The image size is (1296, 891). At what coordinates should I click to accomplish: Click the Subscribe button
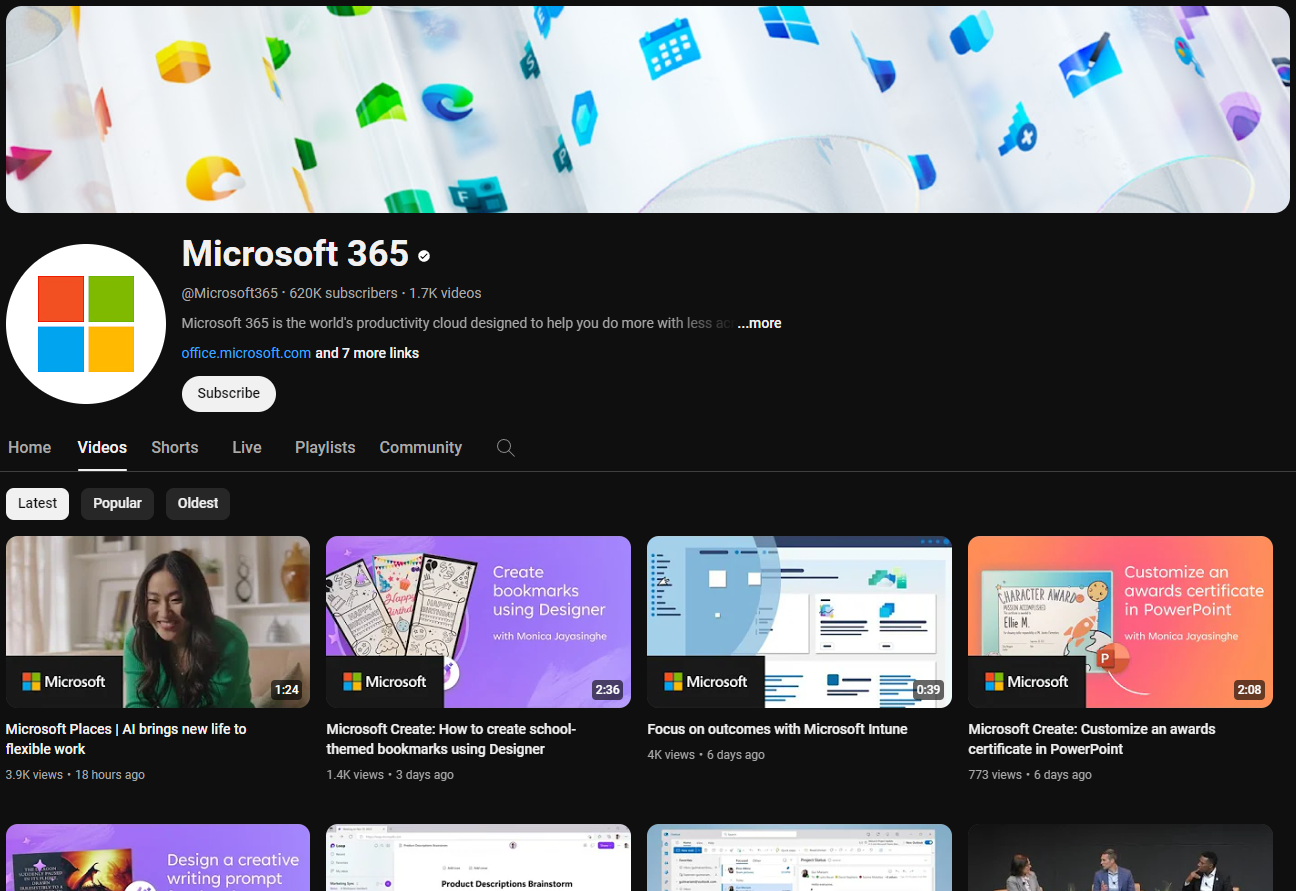[x=228, y=393]
